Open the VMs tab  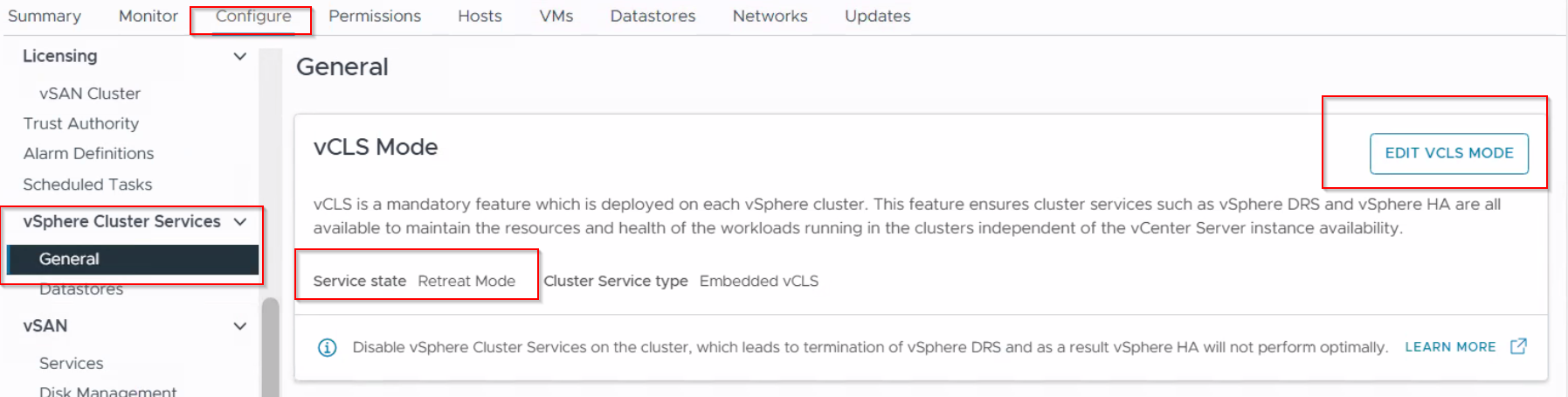556,16
